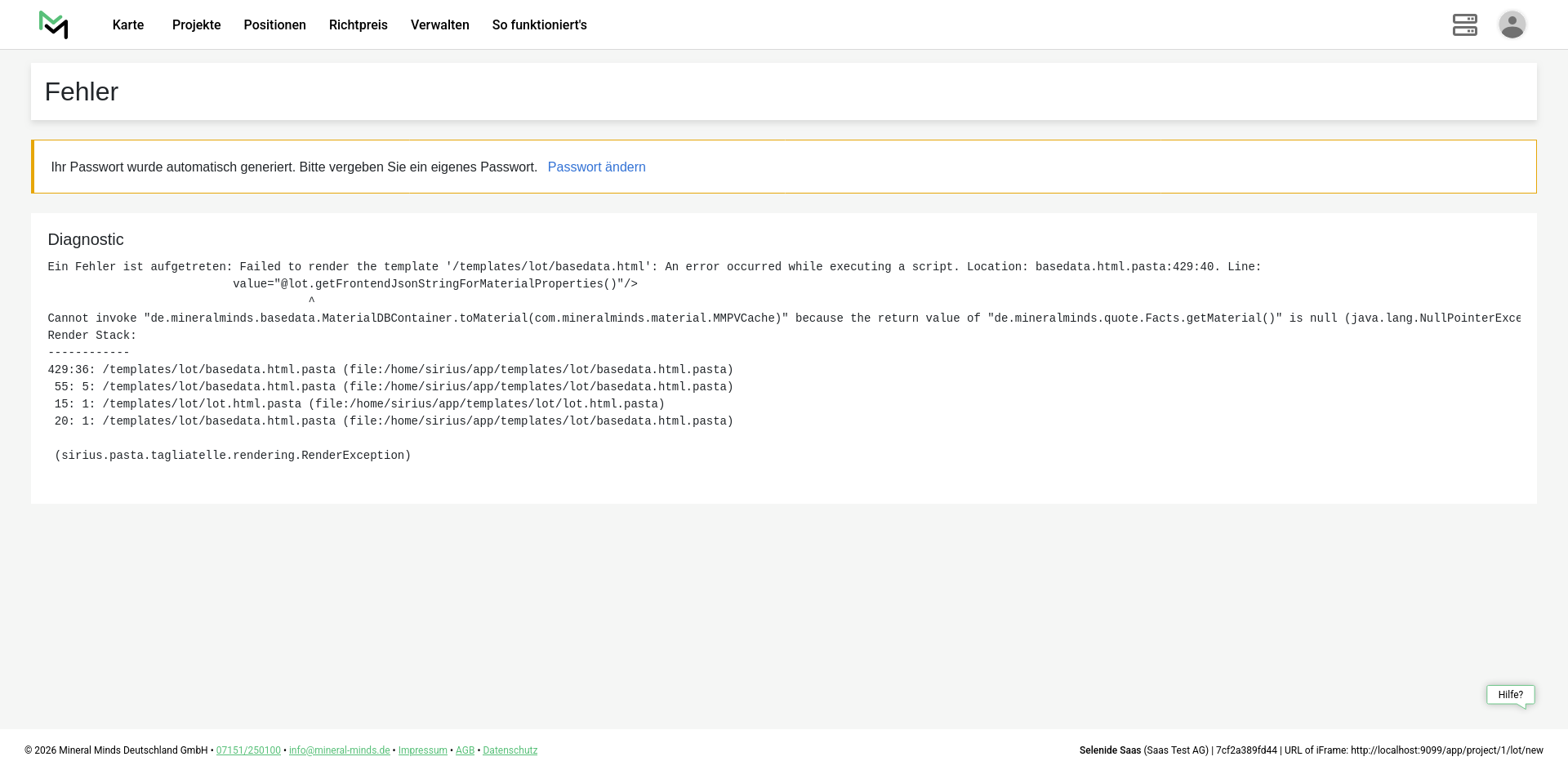The height and width of the screenshot is (770, 1568).
Task: Open the server stack icon
Action: [x=1464, y=25]
